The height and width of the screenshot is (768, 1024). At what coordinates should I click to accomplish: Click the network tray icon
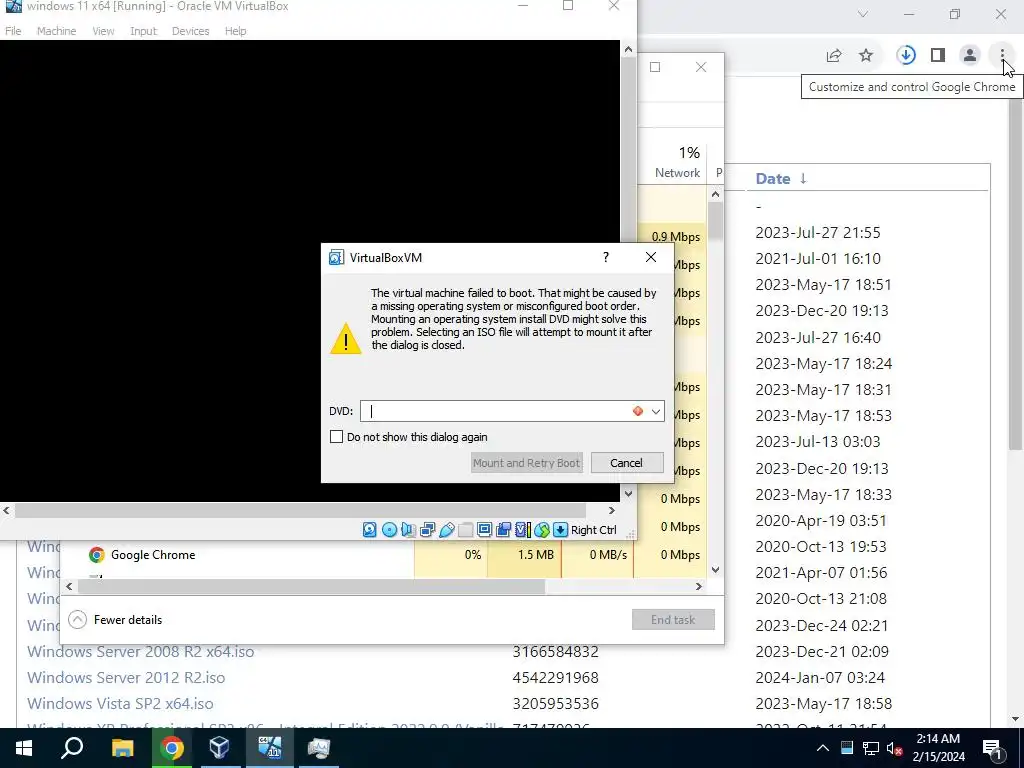coord(871,748)
